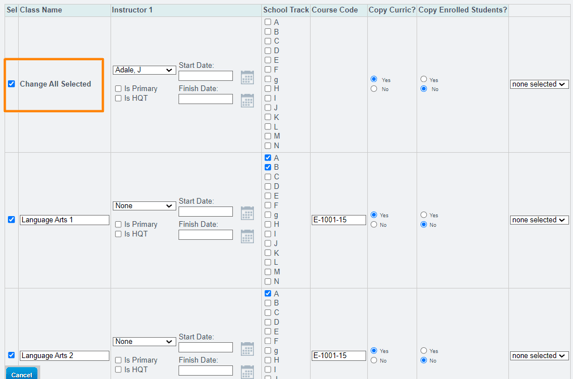
Task: Check Is Primary in Change All row
Action: tap(118, 88)
